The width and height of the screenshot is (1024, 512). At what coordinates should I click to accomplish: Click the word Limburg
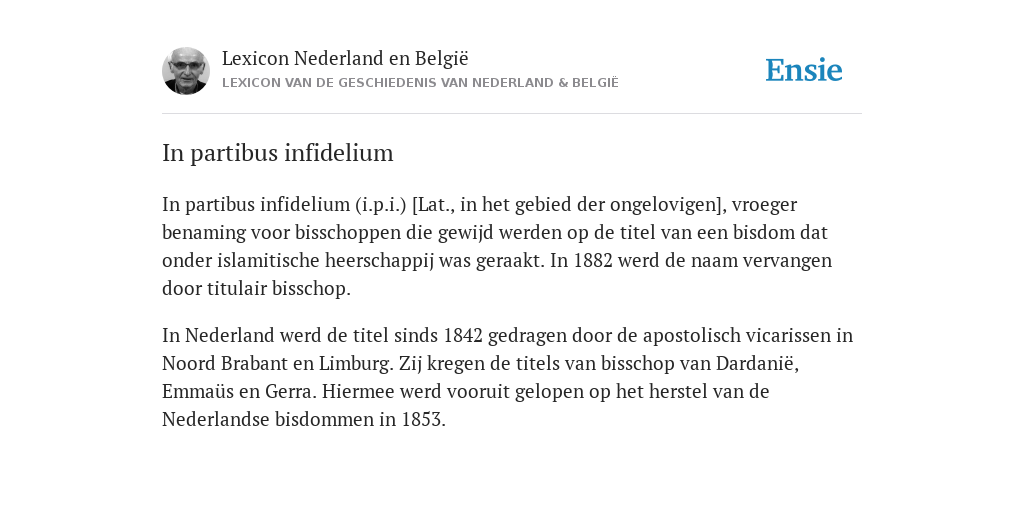(356, 363)
